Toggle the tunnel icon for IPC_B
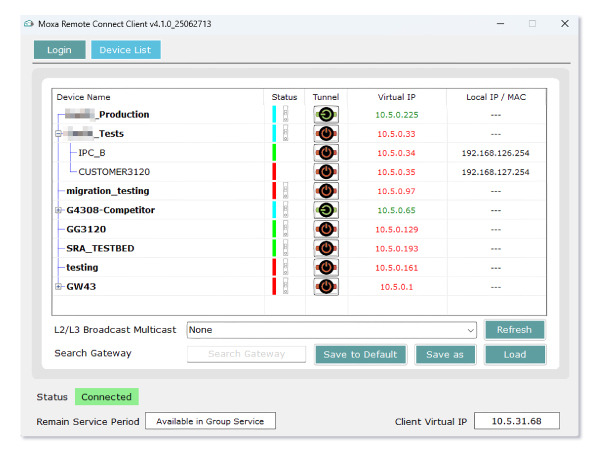600x460 pixels. click(x=326, y=153)
